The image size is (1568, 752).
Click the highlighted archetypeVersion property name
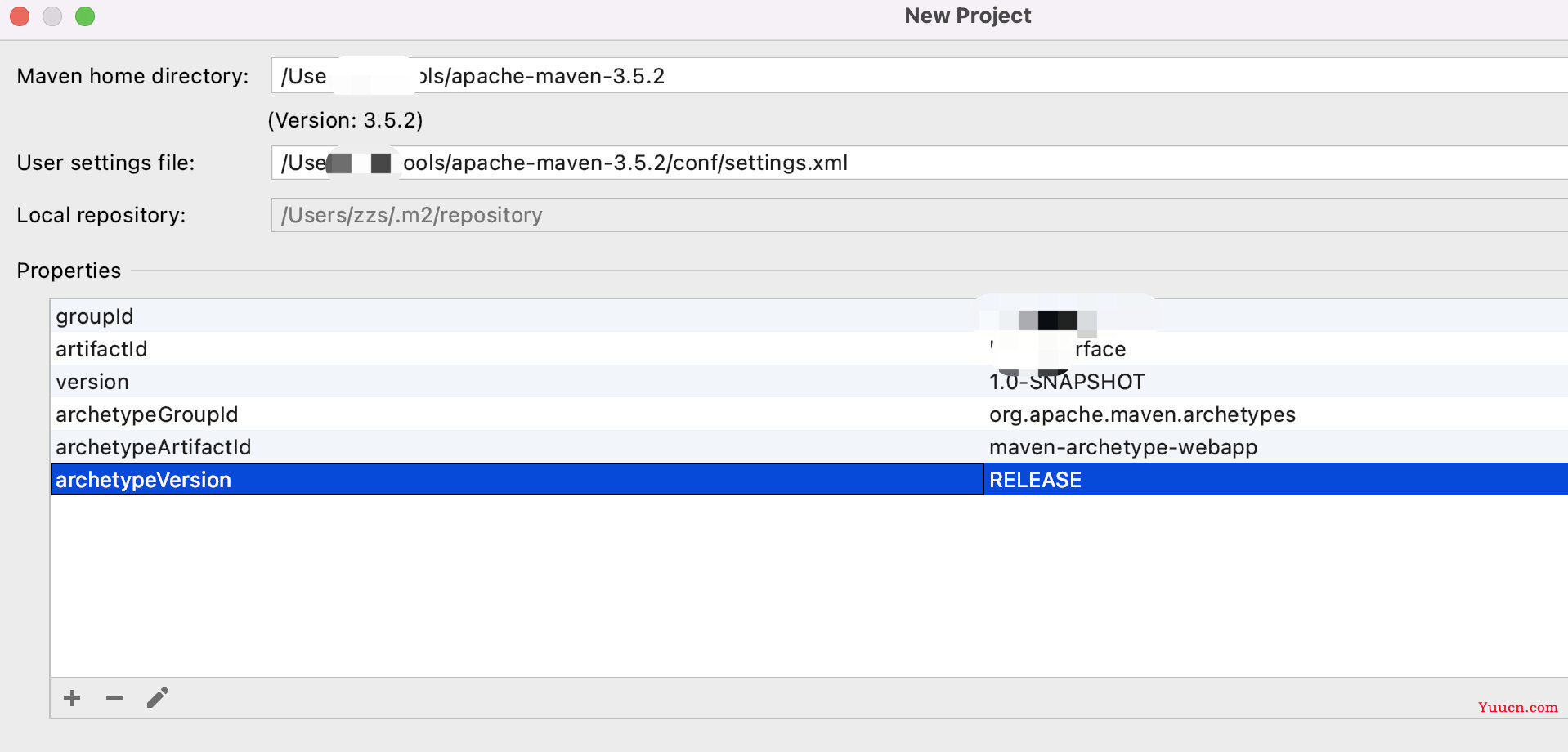click(x=144, y=480)
